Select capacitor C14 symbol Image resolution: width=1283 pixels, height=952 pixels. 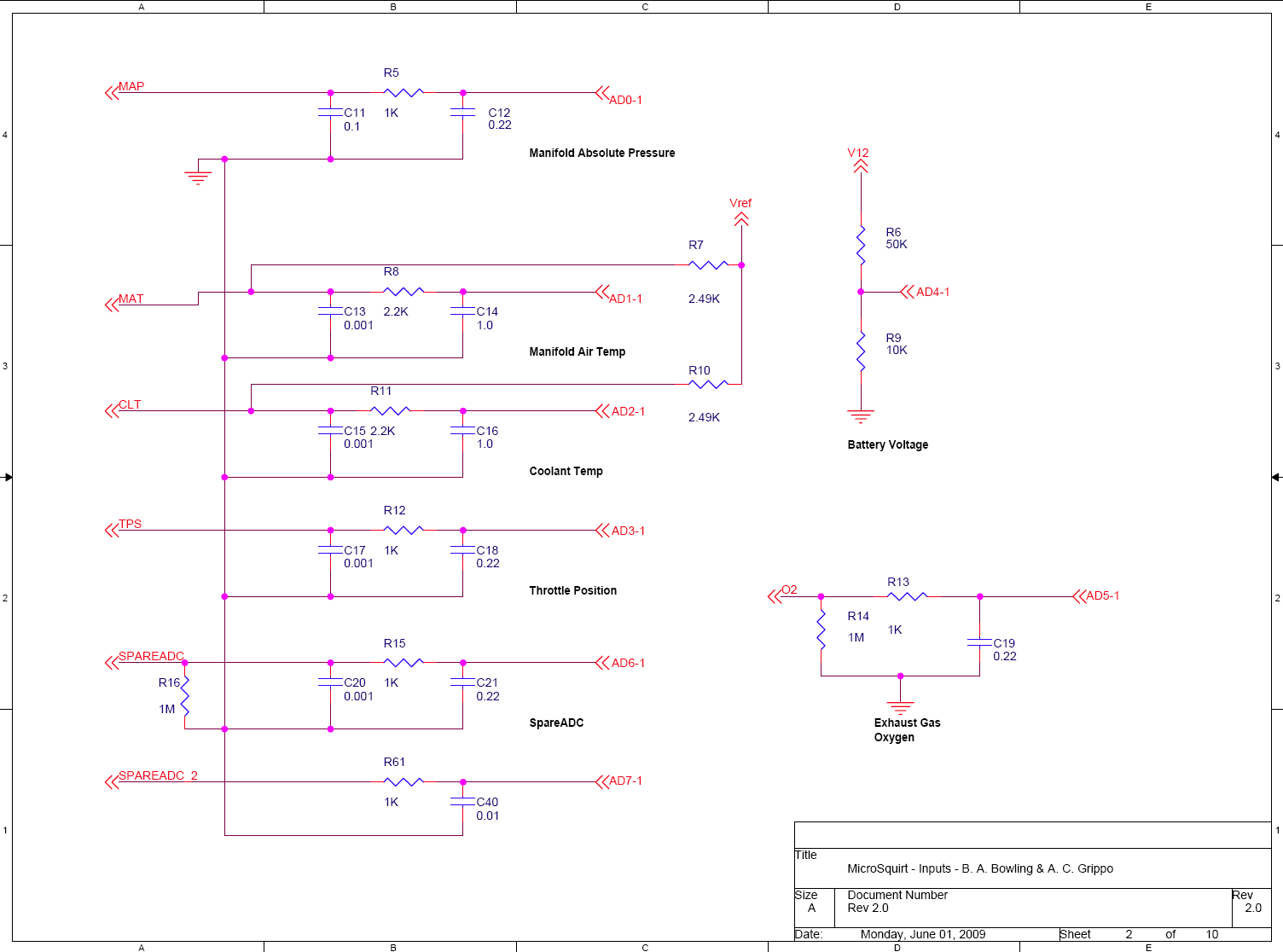[462, 311]
